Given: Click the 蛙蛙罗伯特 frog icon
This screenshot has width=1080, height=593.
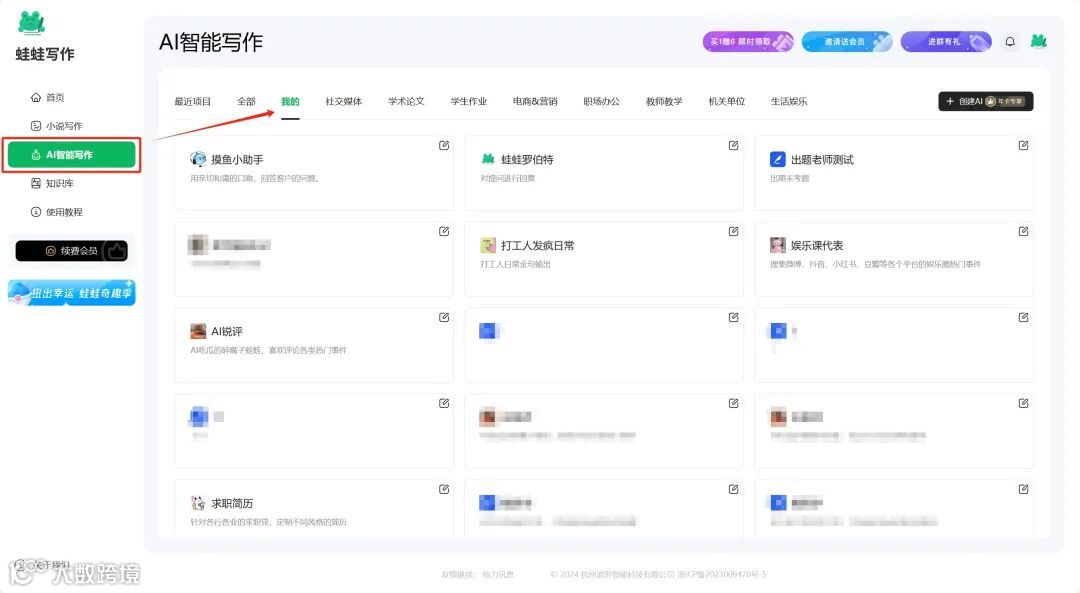Looking at the screenshot, I should (488, 159).
